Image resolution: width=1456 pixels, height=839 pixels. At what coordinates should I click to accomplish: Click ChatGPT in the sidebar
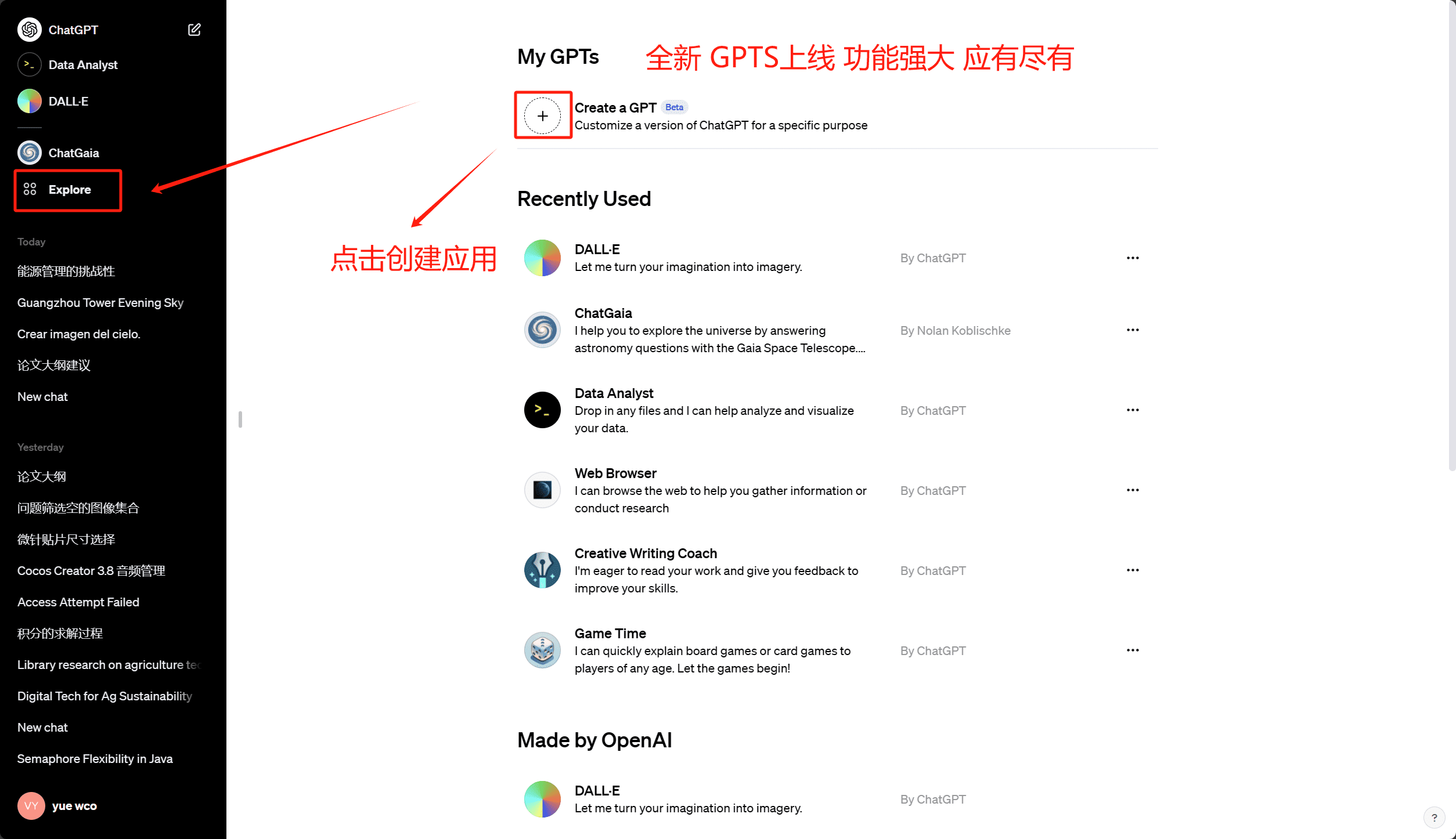75,29
